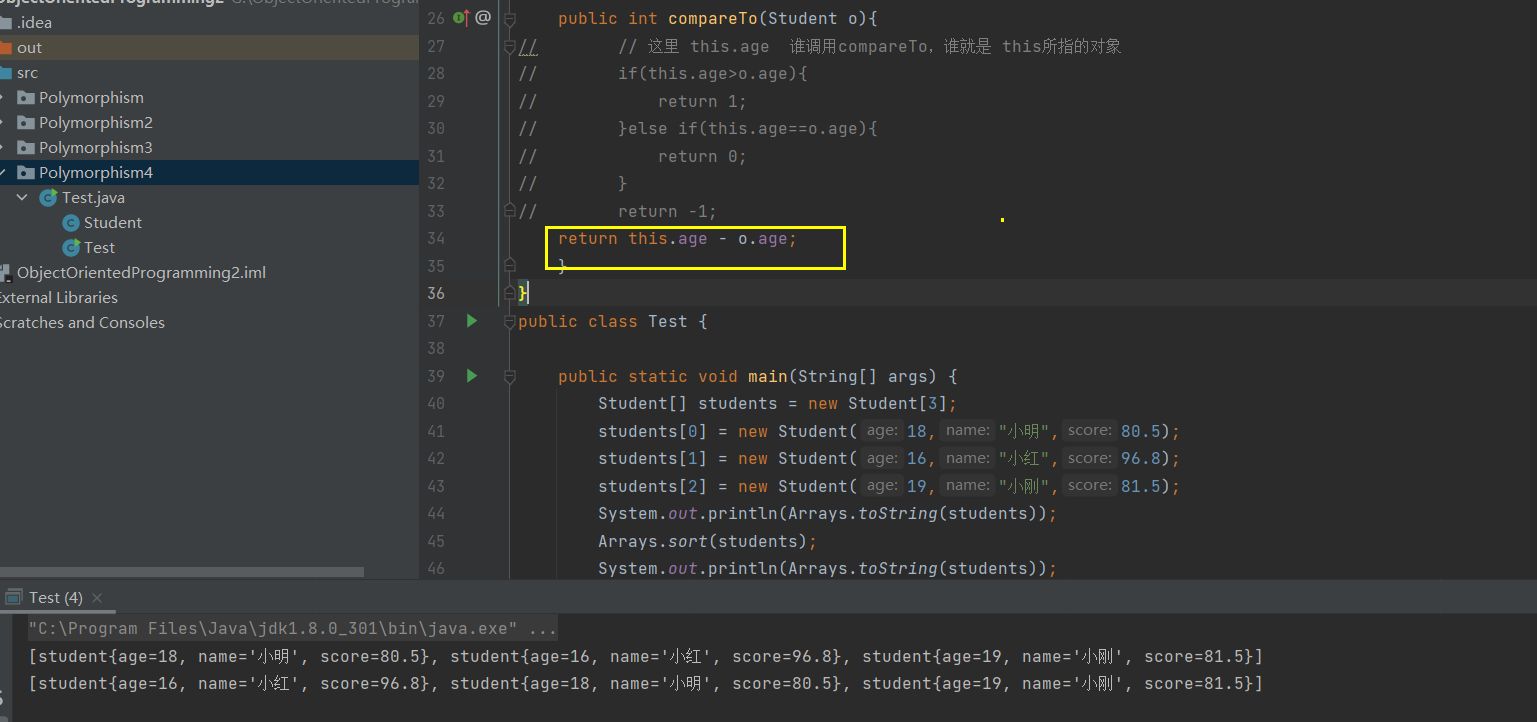The height and width of the screenshot is (722, 1537).
Task: Click commented 'if(this.age>o.age){' on line 28
Action: click(713, 73)
